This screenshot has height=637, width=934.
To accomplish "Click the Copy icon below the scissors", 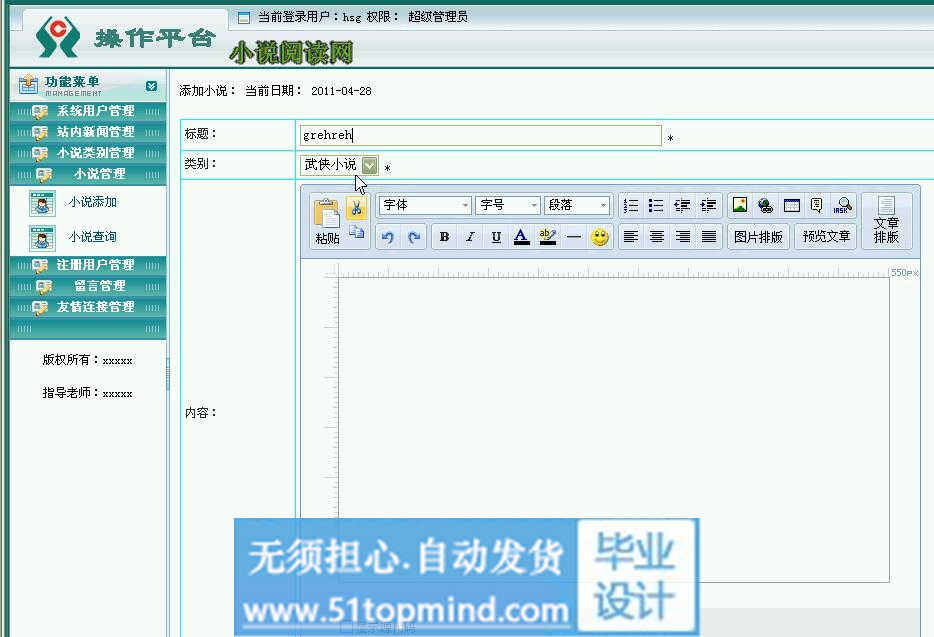I will point(356,232).
